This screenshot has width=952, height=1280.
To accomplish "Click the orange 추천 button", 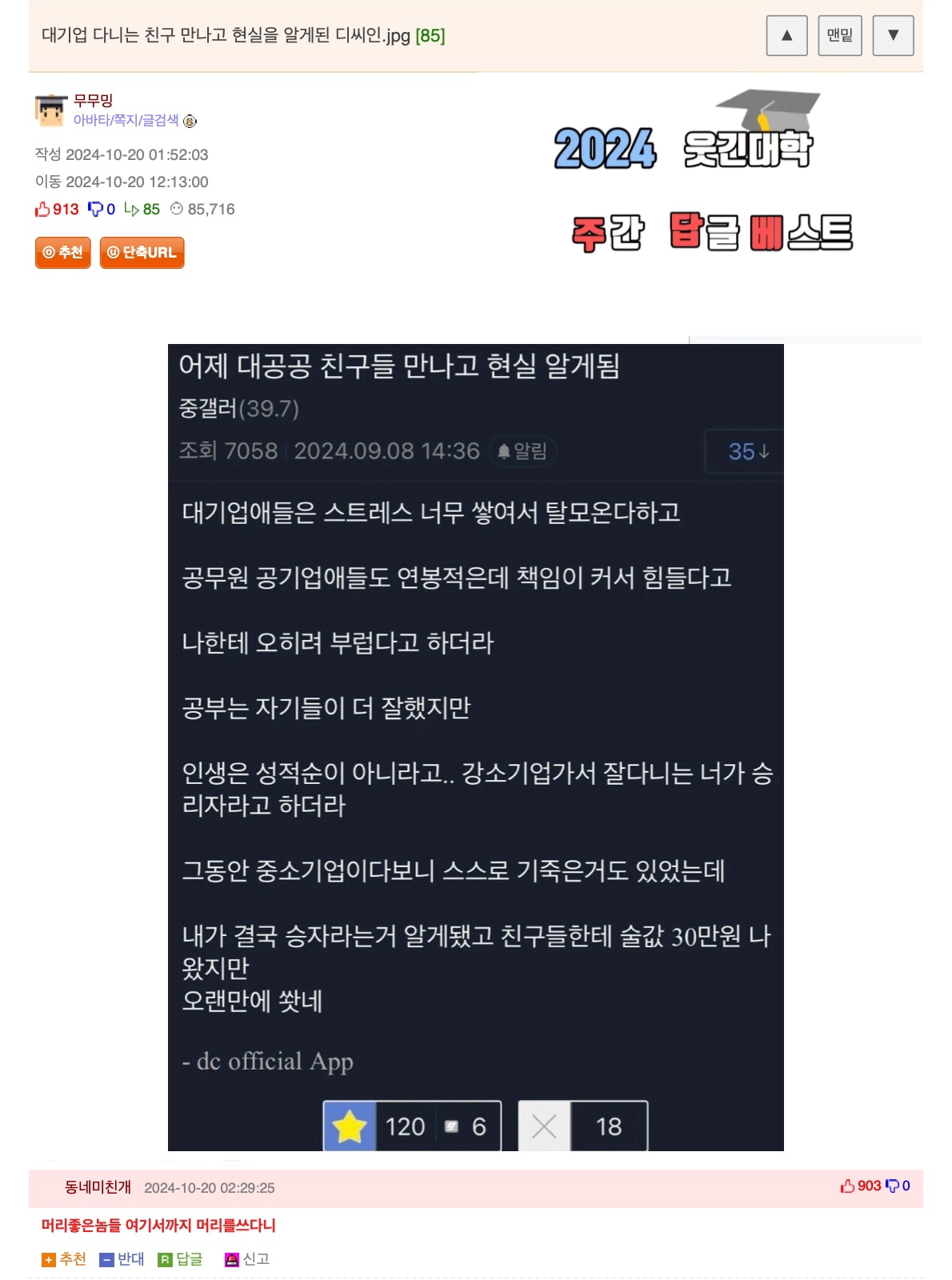I will tap(63, 253).
